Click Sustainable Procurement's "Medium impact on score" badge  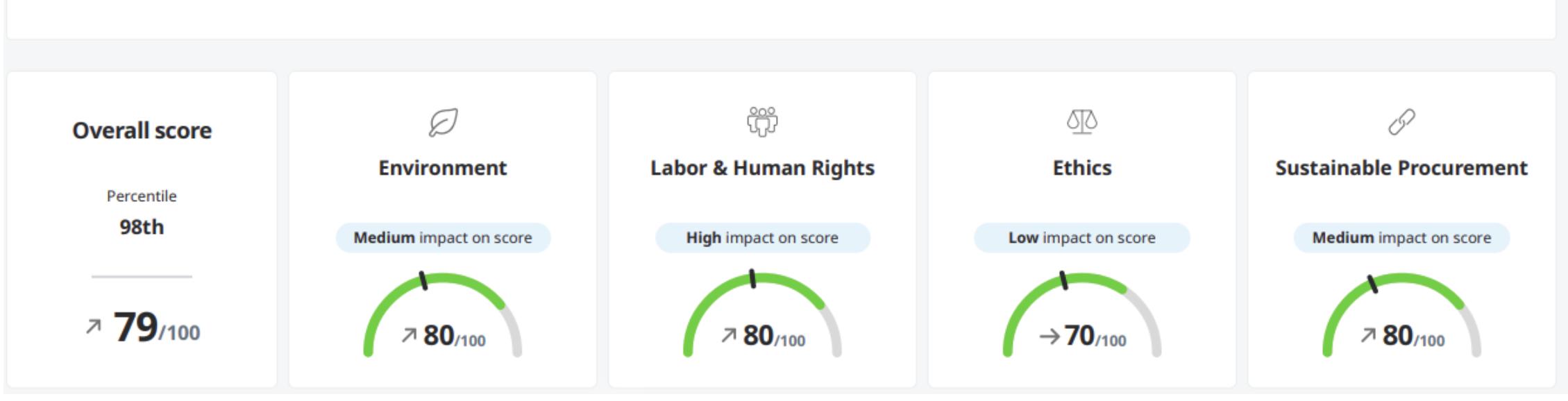point(1401,238)
